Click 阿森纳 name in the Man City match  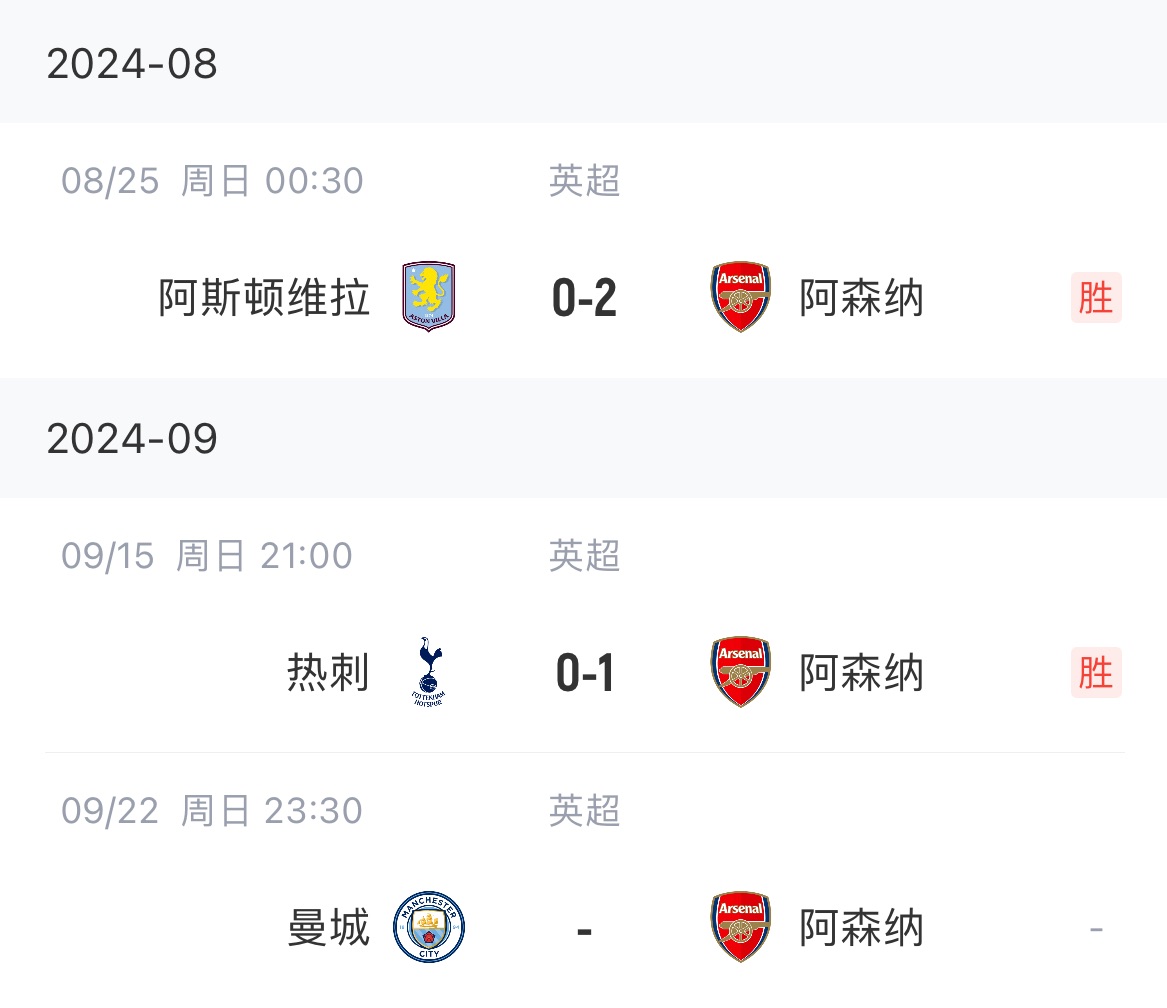[x=861, y=928]
